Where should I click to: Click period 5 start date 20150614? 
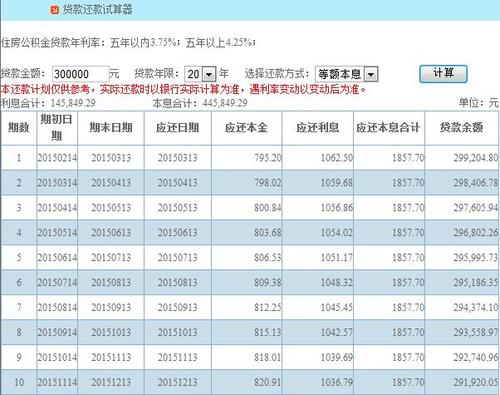tap(57, 257)
